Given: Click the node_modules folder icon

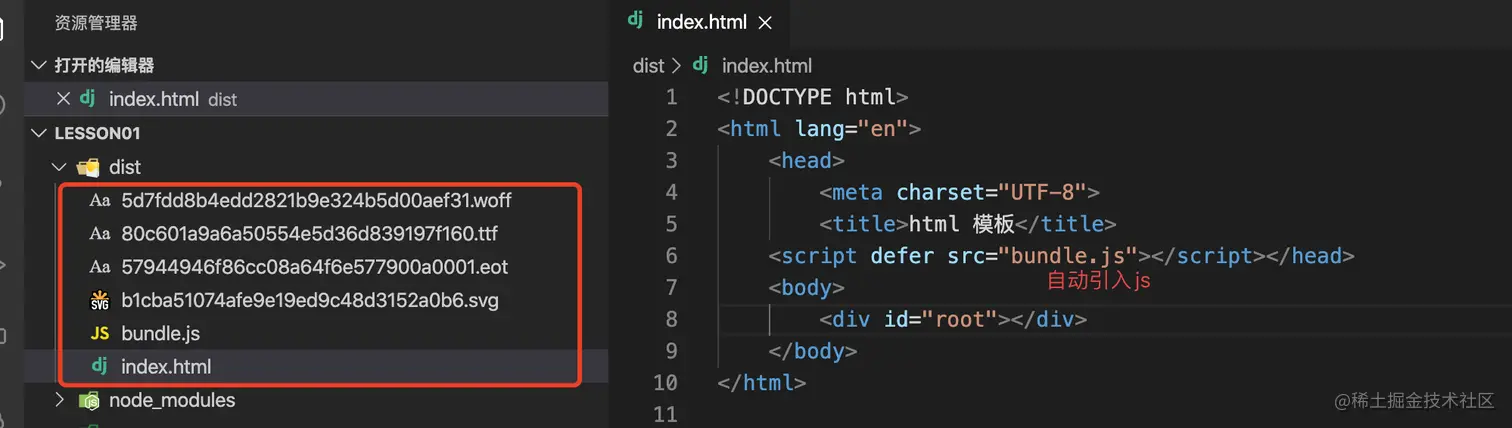Looking at the screenshot, I should [88, 401].
